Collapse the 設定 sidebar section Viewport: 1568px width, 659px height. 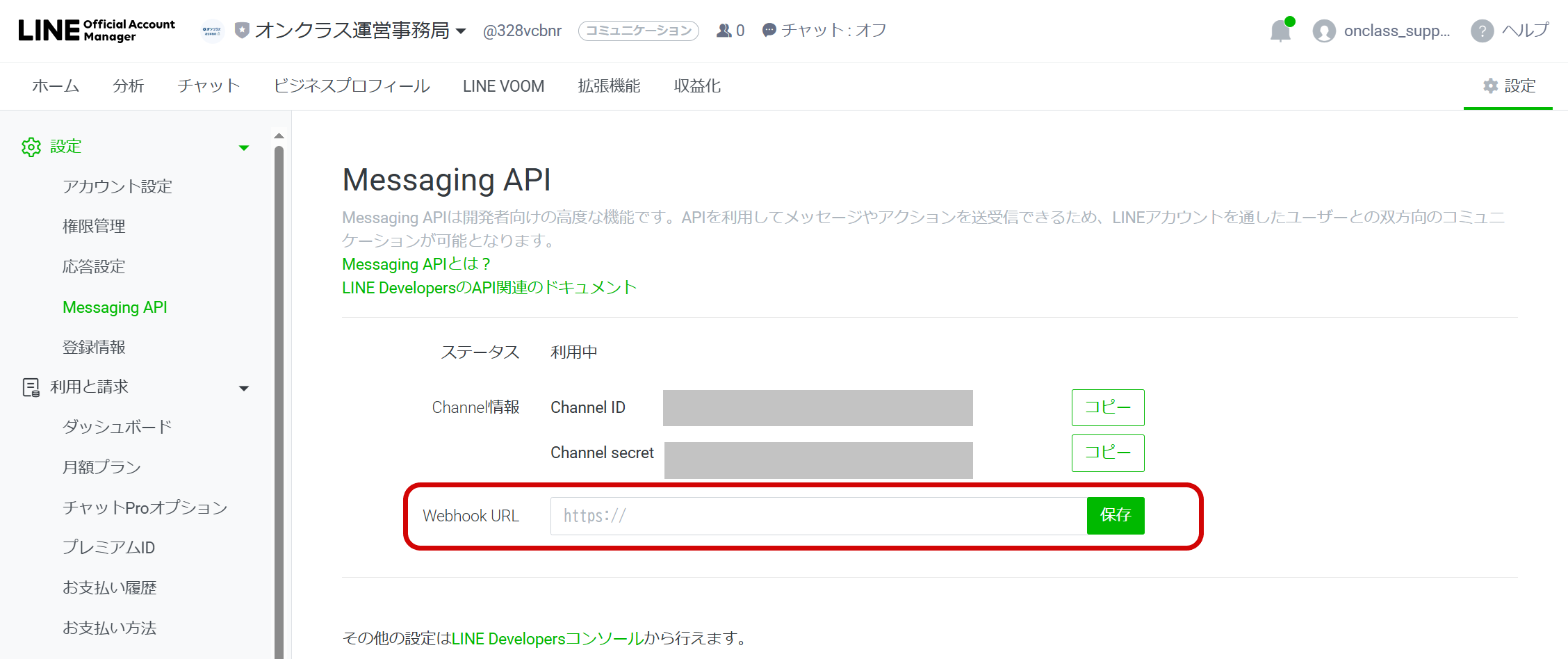pos(244,147)
